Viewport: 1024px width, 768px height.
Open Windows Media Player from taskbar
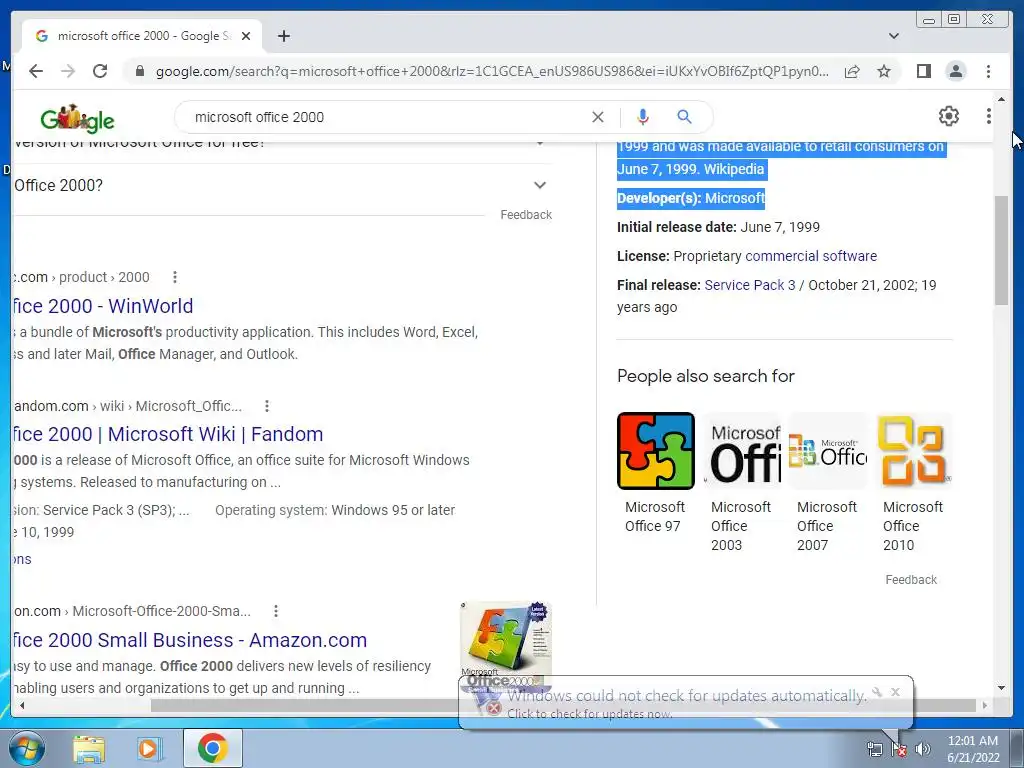point(150,749)
